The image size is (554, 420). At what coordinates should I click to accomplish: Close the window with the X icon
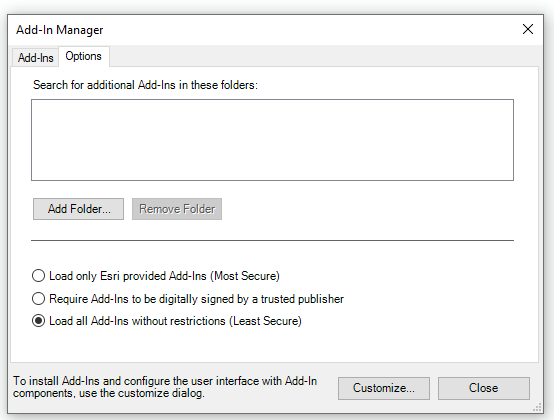(x=528, y=29)
